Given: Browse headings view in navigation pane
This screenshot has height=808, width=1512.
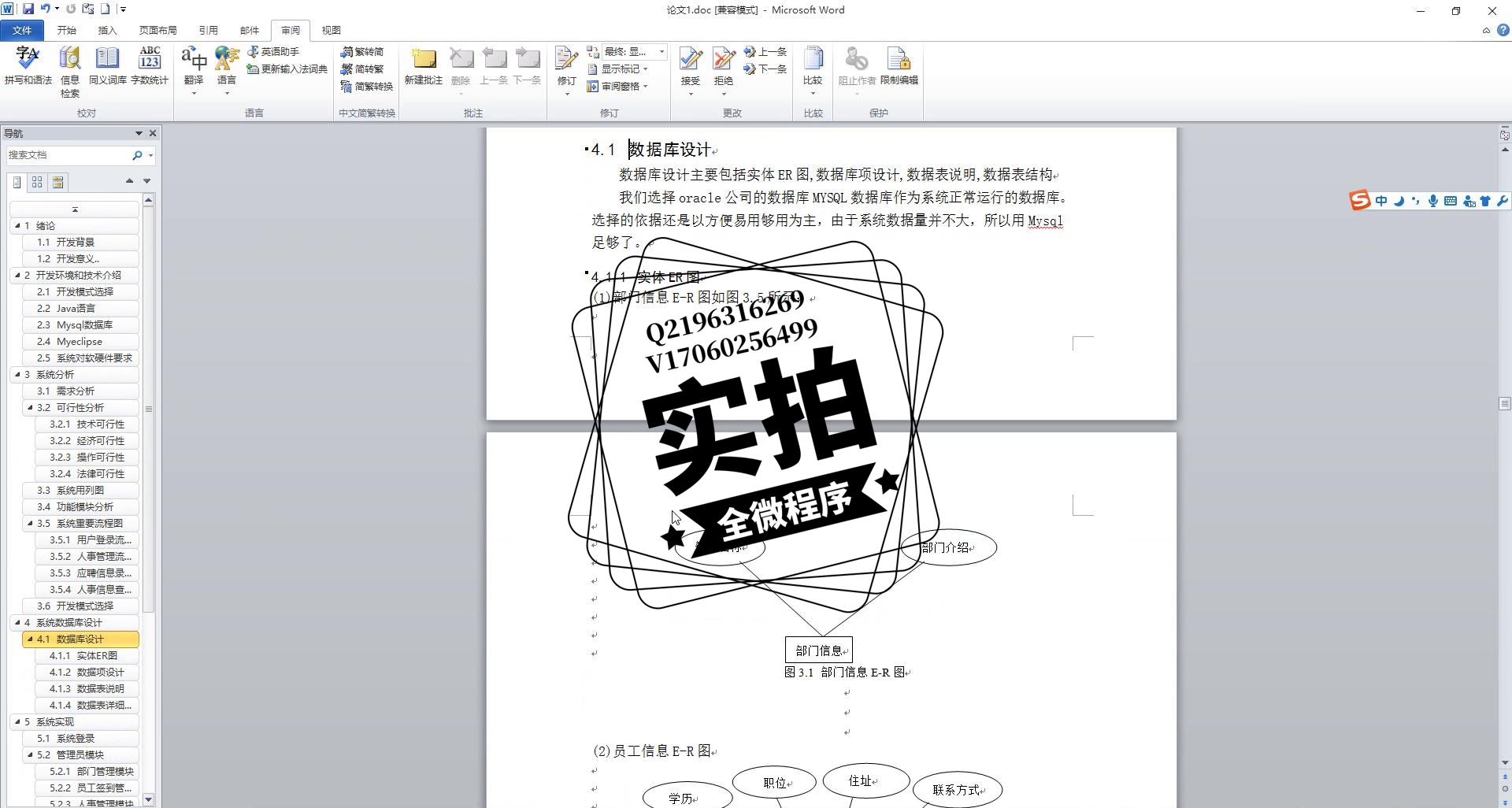Looking at the screenshot, I should pos(17,182).
